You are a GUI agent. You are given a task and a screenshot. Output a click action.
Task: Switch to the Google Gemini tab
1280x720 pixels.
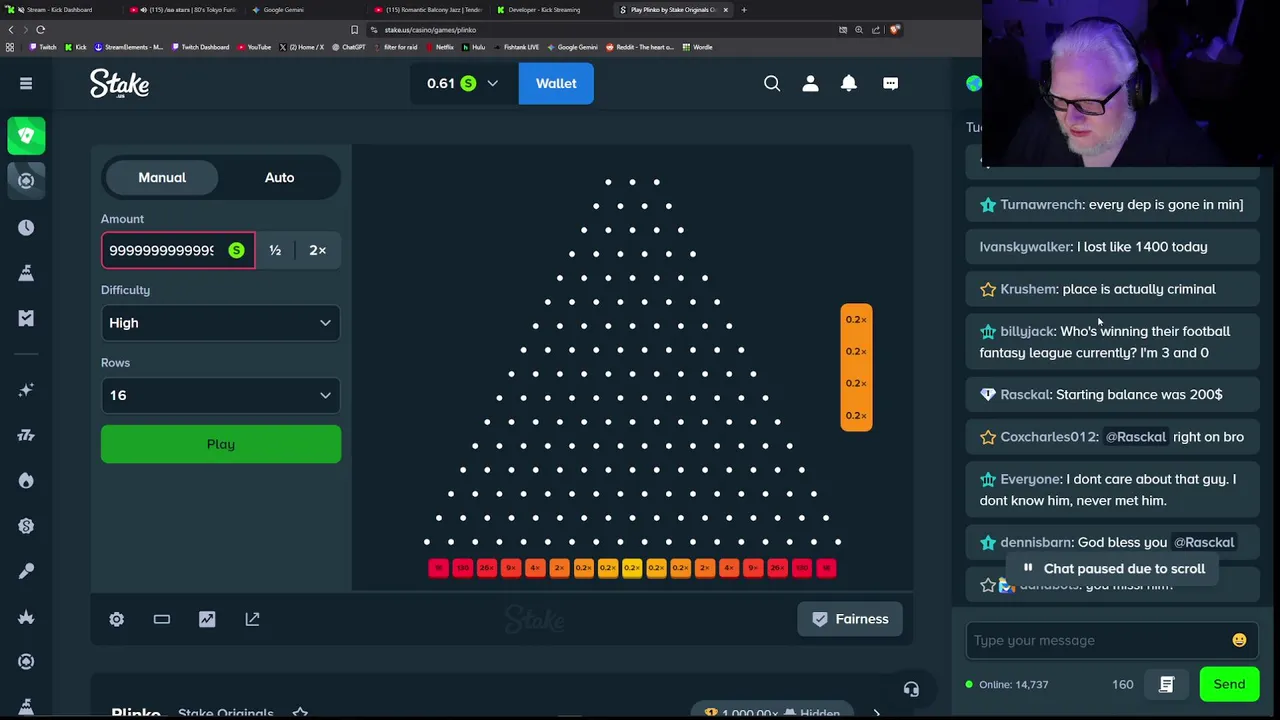coord(306,10)
